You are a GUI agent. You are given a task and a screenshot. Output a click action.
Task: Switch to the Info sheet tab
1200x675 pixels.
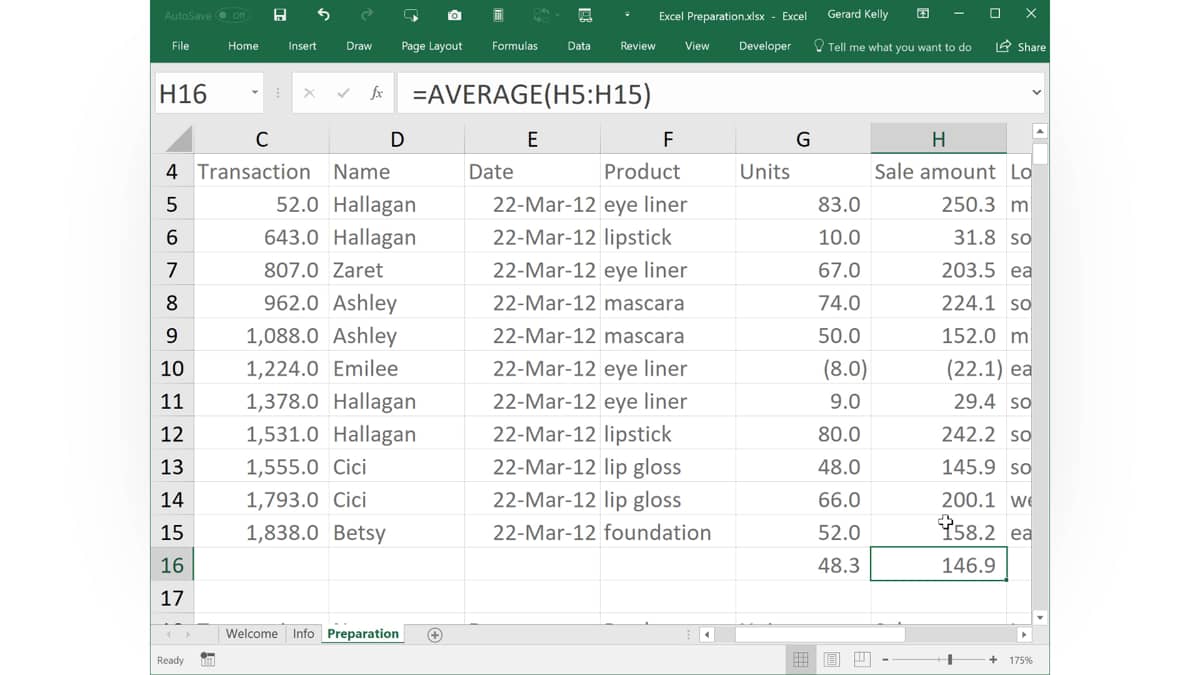point(303,634)
